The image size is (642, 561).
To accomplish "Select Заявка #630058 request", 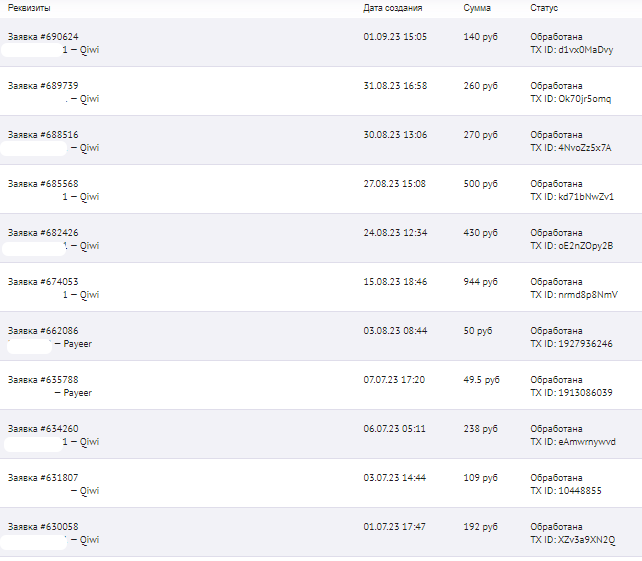I will click(x=43, y=527).
